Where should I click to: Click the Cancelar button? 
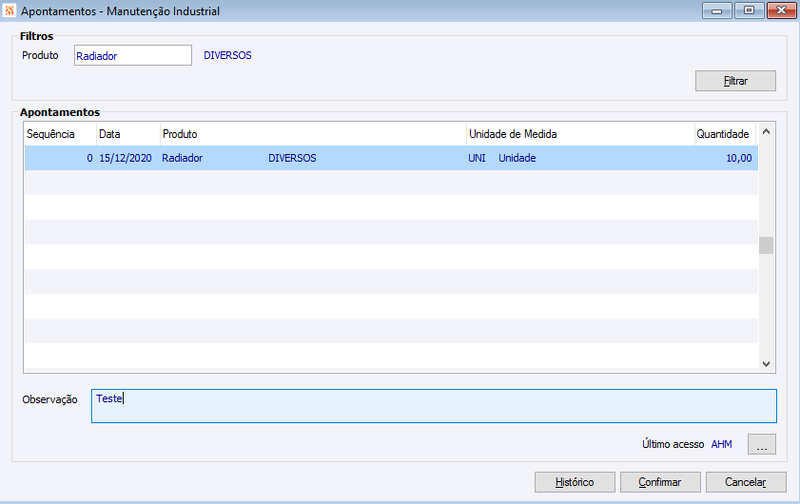(745, 482)
